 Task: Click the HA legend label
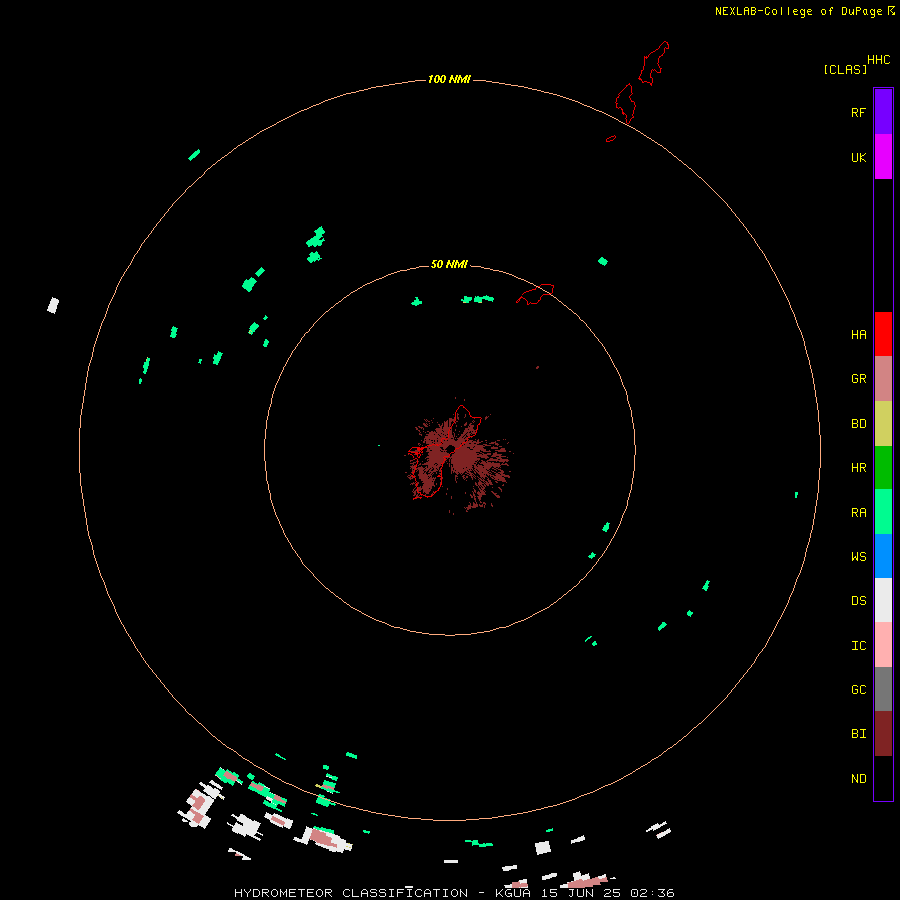pos(858,335)
